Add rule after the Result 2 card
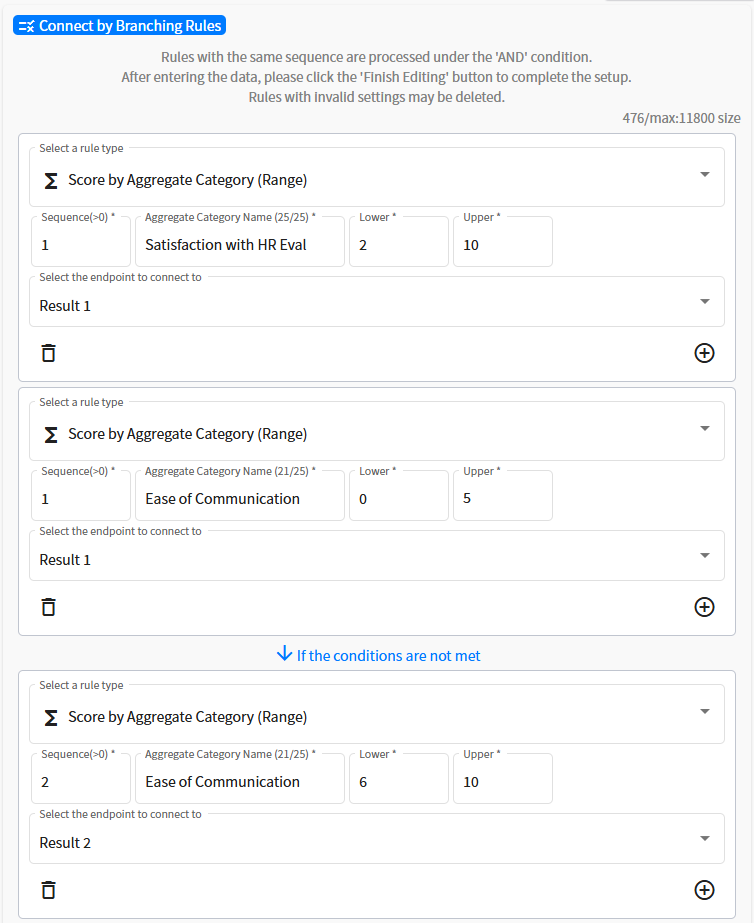Screen dimensions: 754x923 point(704,890)
